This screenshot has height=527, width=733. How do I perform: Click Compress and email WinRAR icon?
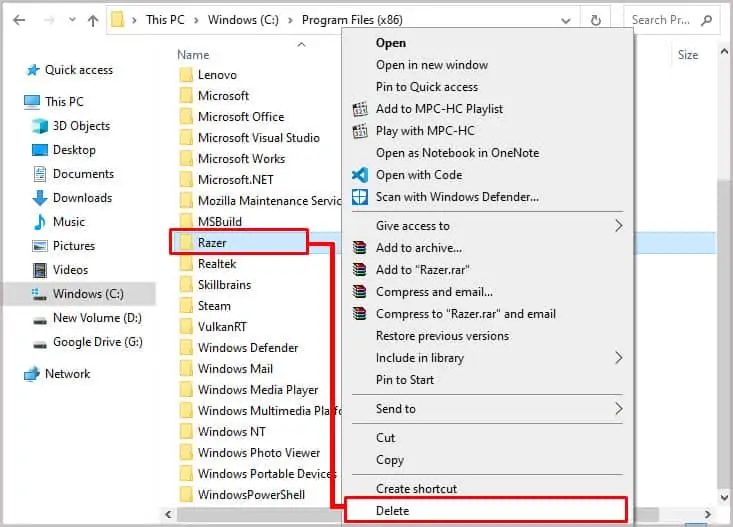359,292
